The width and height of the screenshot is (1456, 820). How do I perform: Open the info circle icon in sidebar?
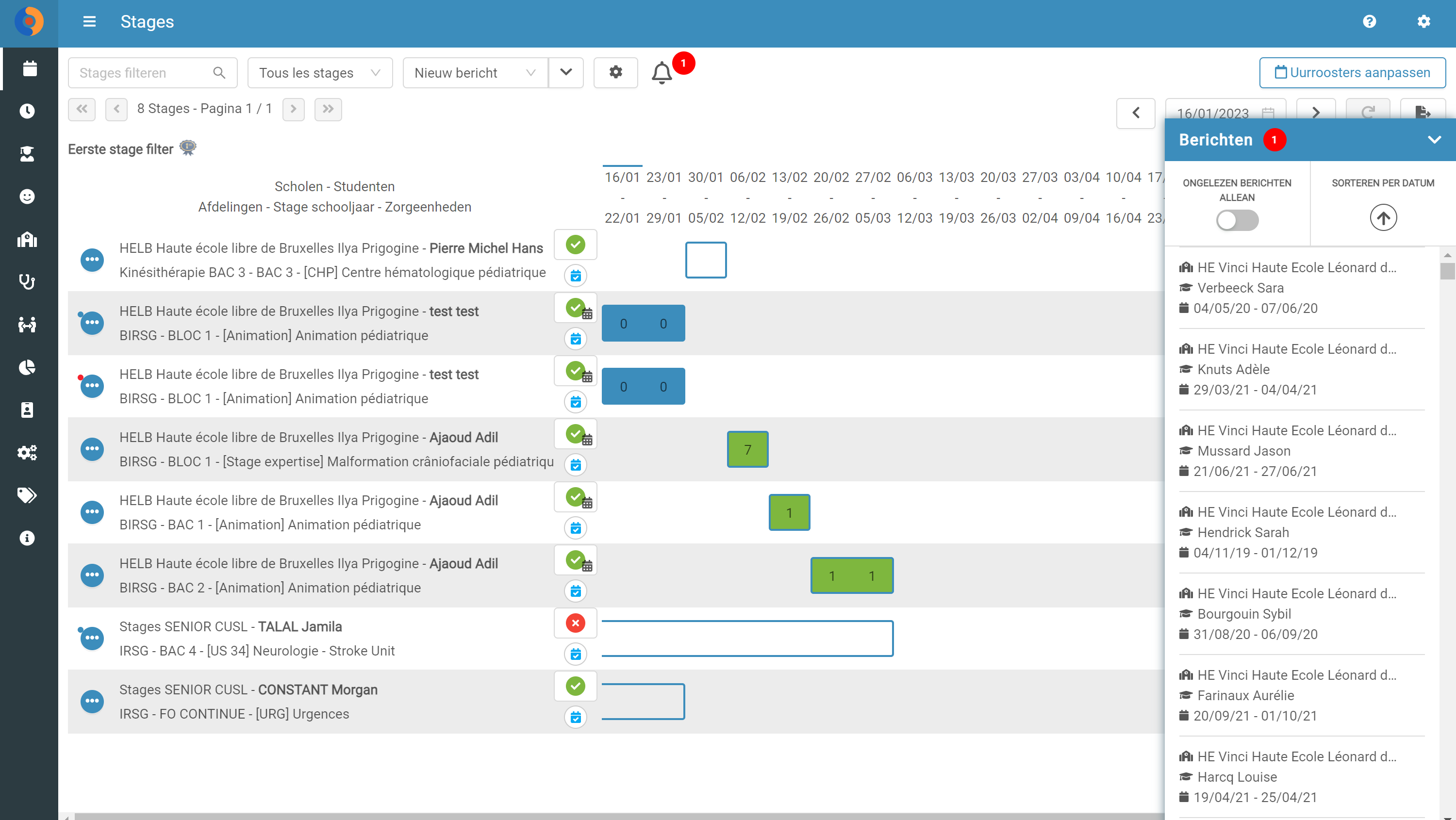click(27, 538)
